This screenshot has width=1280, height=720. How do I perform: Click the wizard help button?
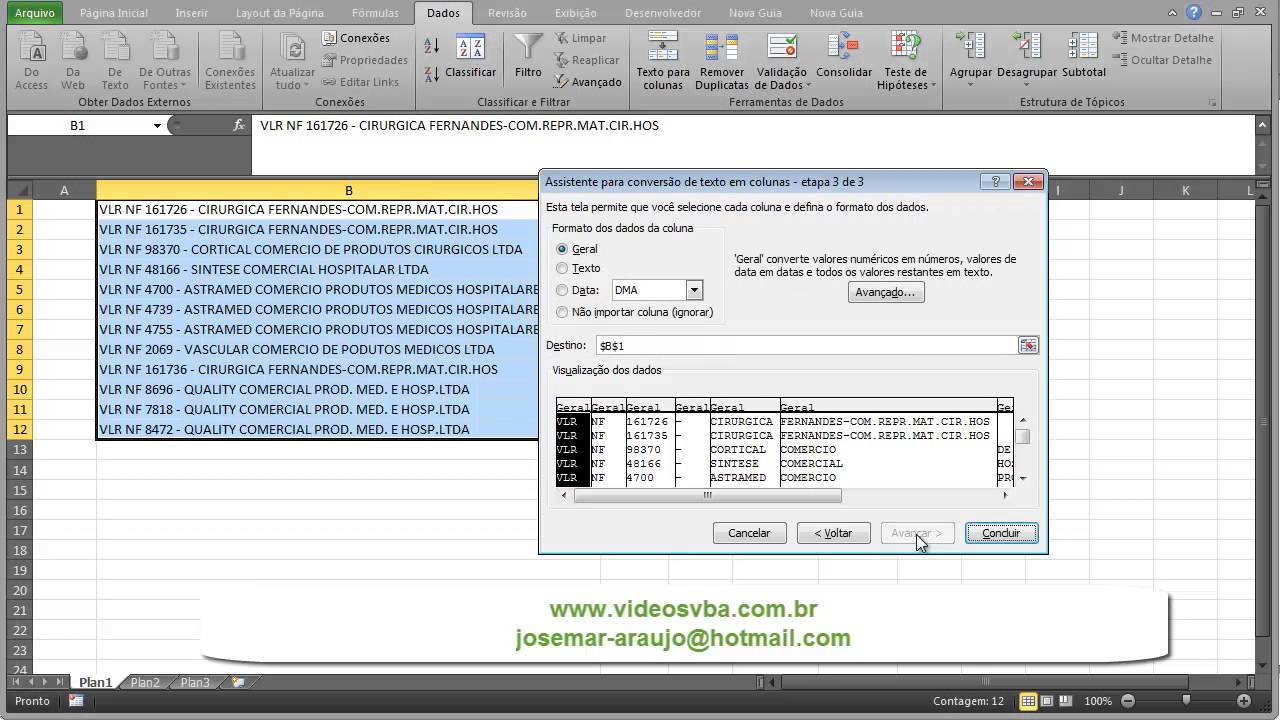pos(995,182)
